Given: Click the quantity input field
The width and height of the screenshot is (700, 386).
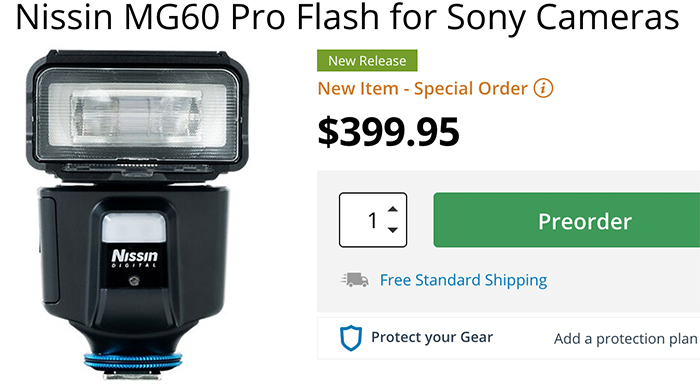Looking at the screenshot, I should click(x=373, y=220).
